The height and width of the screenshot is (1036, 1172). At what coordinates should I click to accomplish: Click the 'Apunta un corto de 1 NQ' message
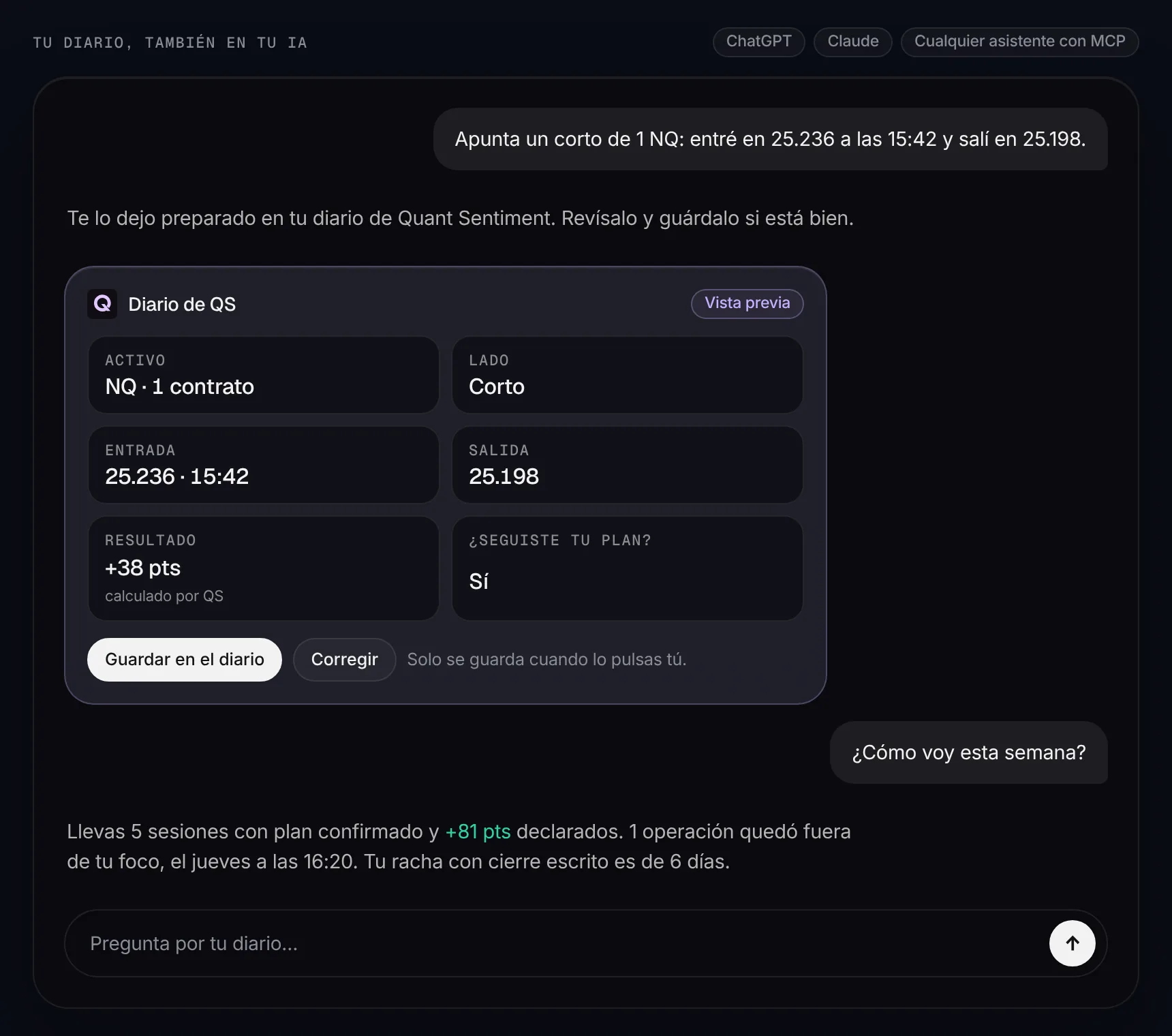(x=771, y=139)
